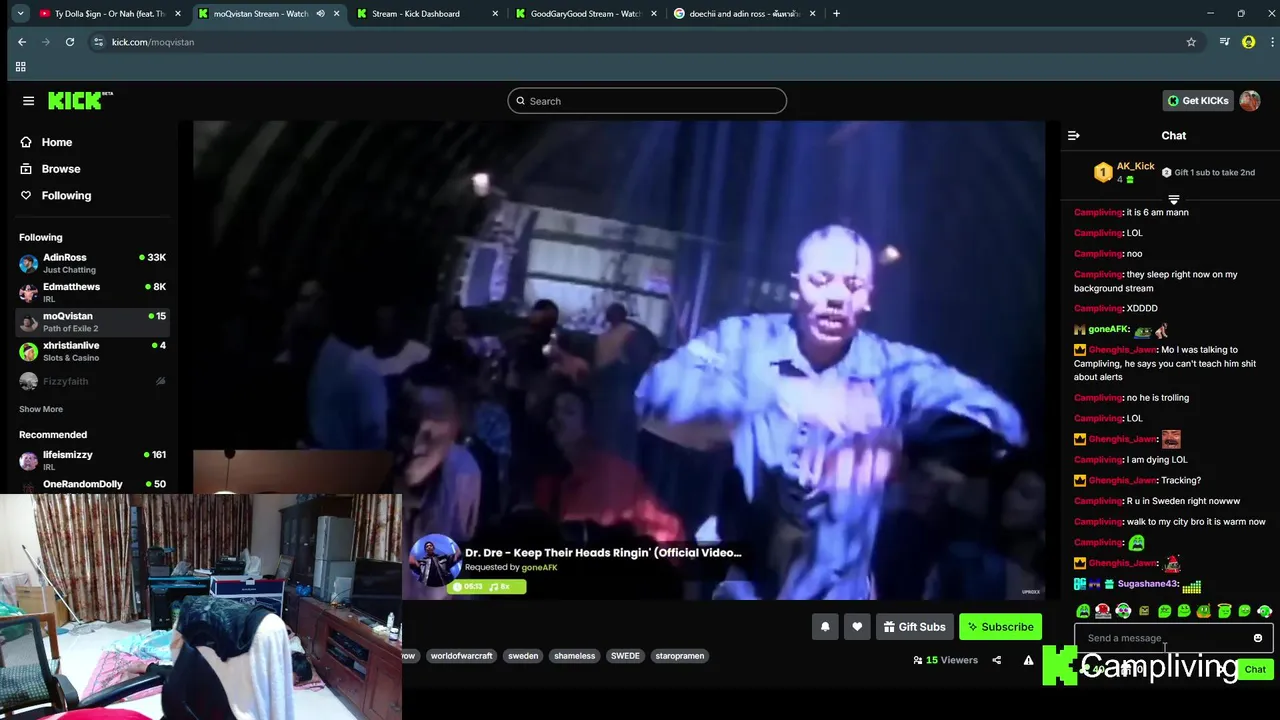Open the user profile avatar menu

pyautogui.click(x=1249, y=101)
